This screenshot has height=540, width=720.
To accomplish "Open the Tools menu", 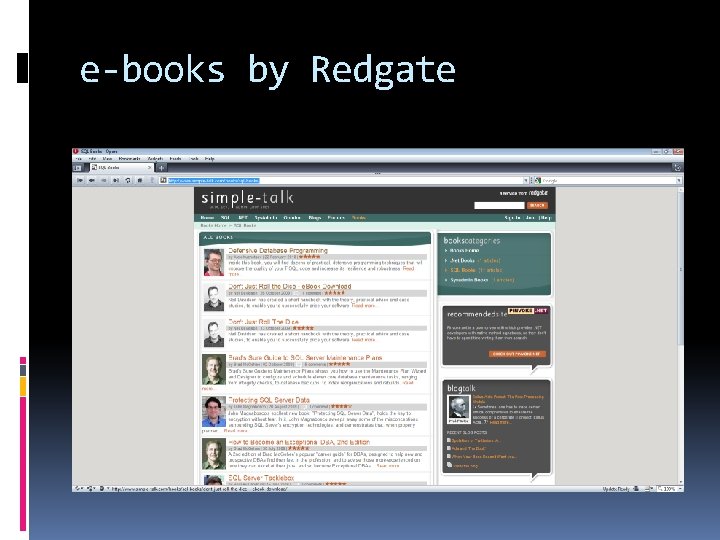I will pyautogui.click(x=195, y=159).
